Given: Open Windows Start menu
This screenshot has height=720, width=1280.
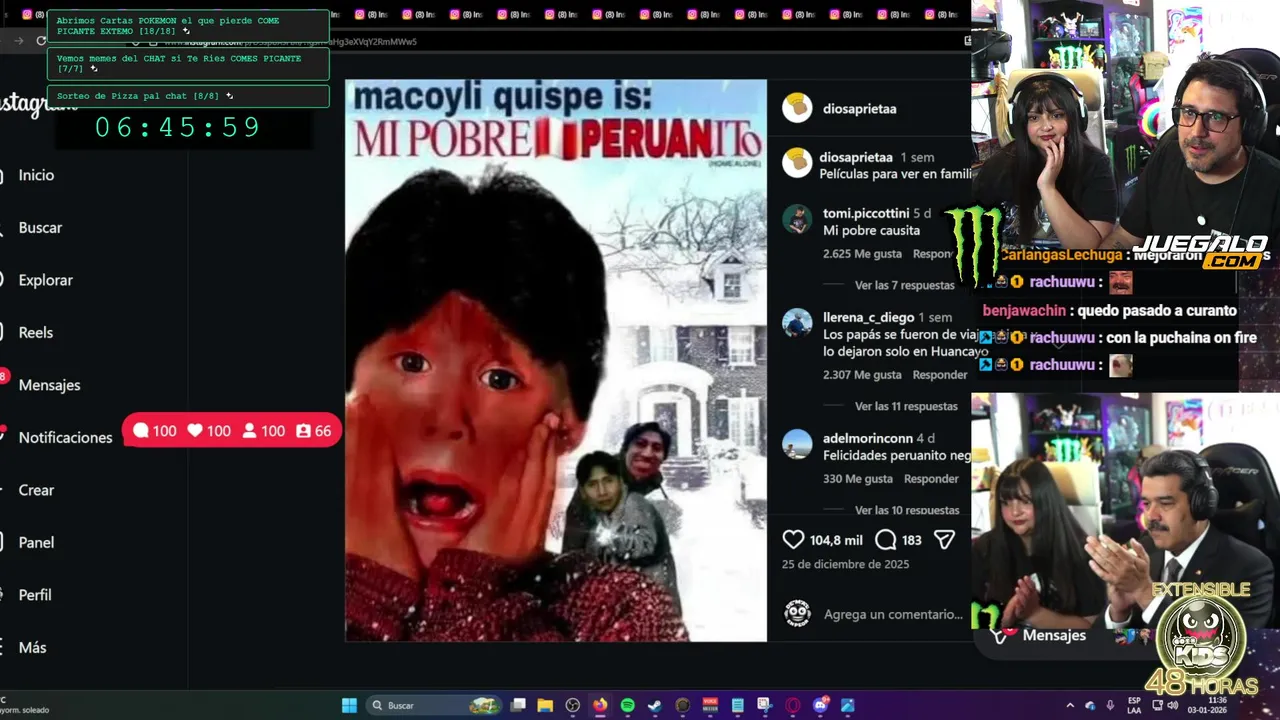Looking at the screenshot, I should (349, 705).
